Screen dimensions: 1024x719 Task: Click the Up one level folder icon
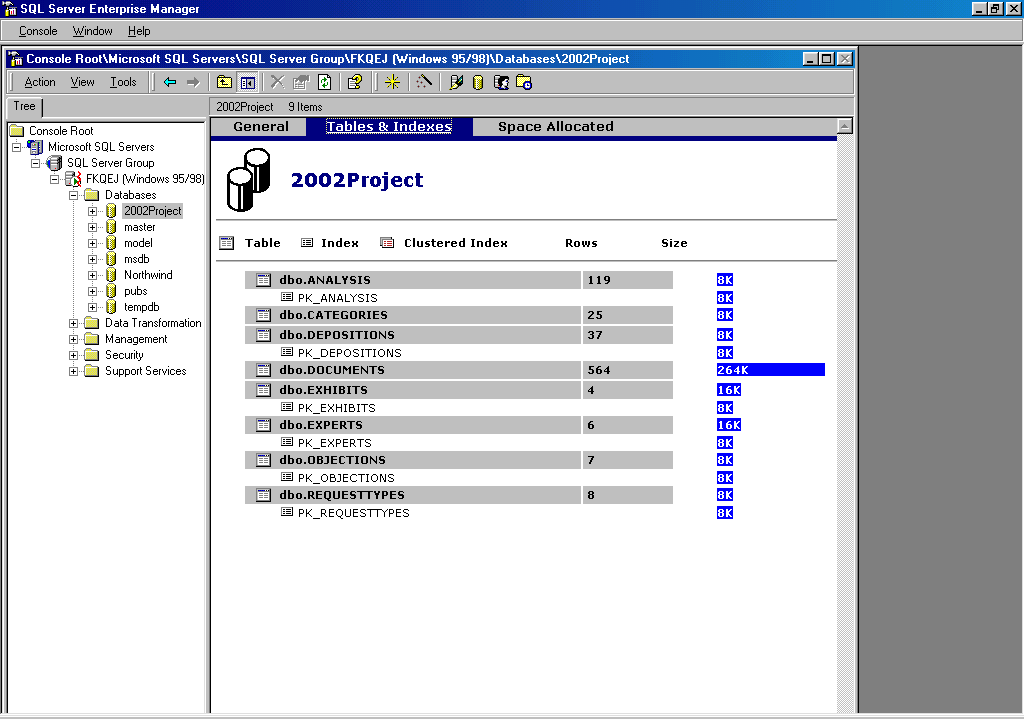(225, 82)
